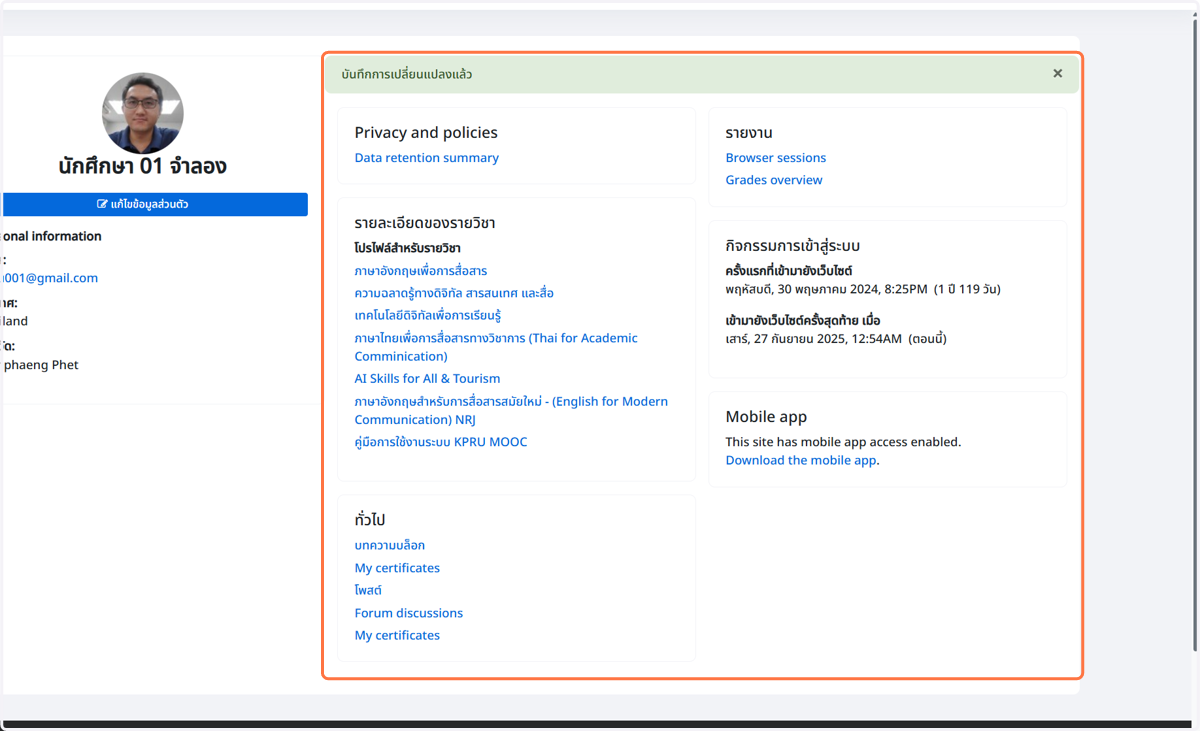This screenshot has height=731, width=1200.
Task: Open English for Modern Communication NRJ course
Action: point(511,410)
